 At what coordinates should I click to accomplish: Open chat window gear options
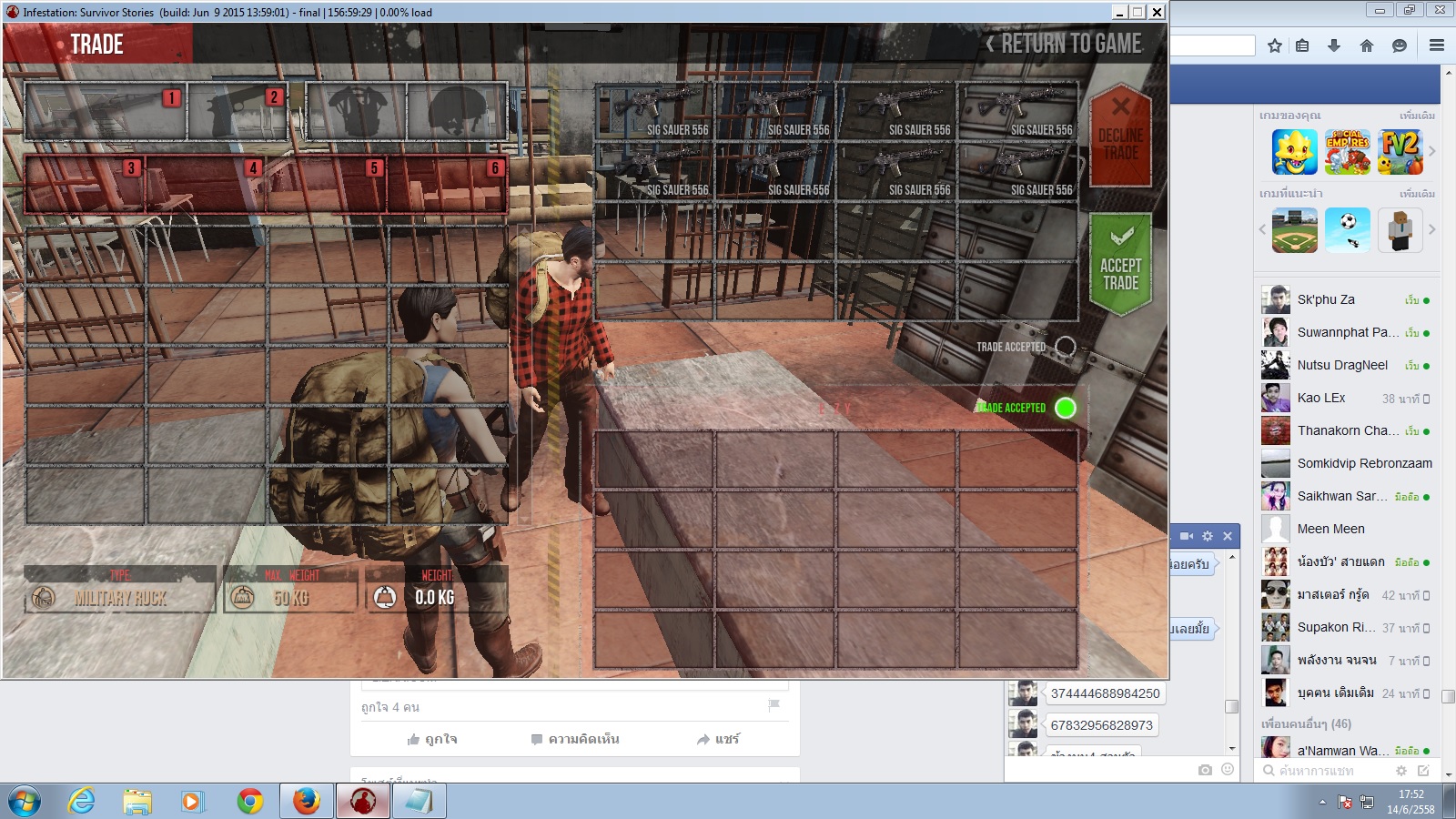click(1208, 536)
